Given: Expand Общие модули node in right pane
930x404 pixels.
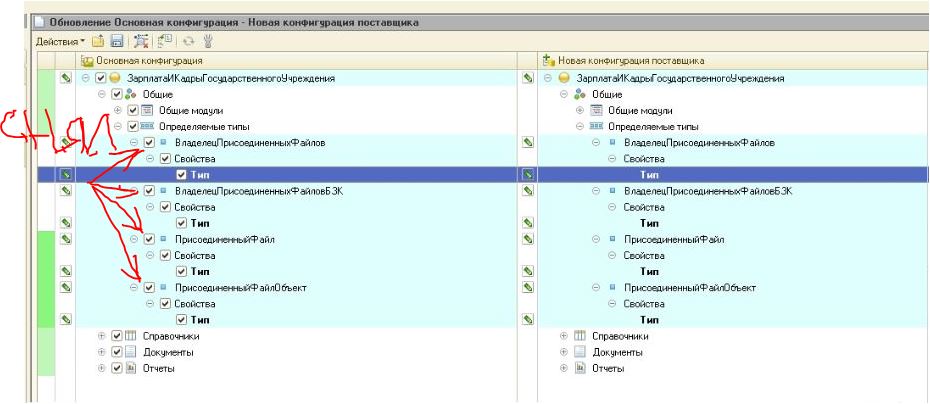Looking at the screenshot, I should coord(580,110).
